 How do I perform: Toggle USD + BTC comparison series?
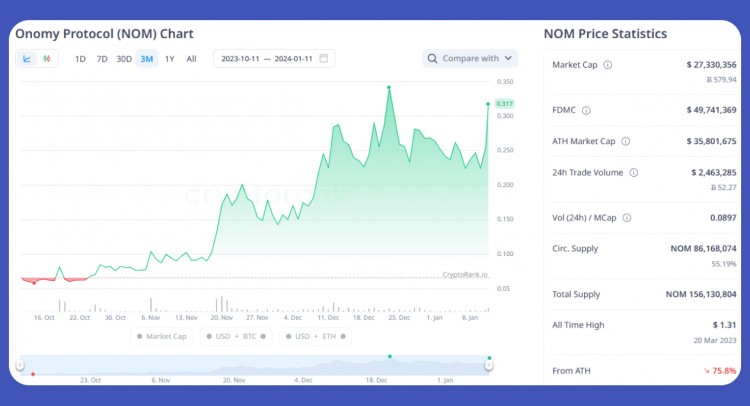point(237,337)
